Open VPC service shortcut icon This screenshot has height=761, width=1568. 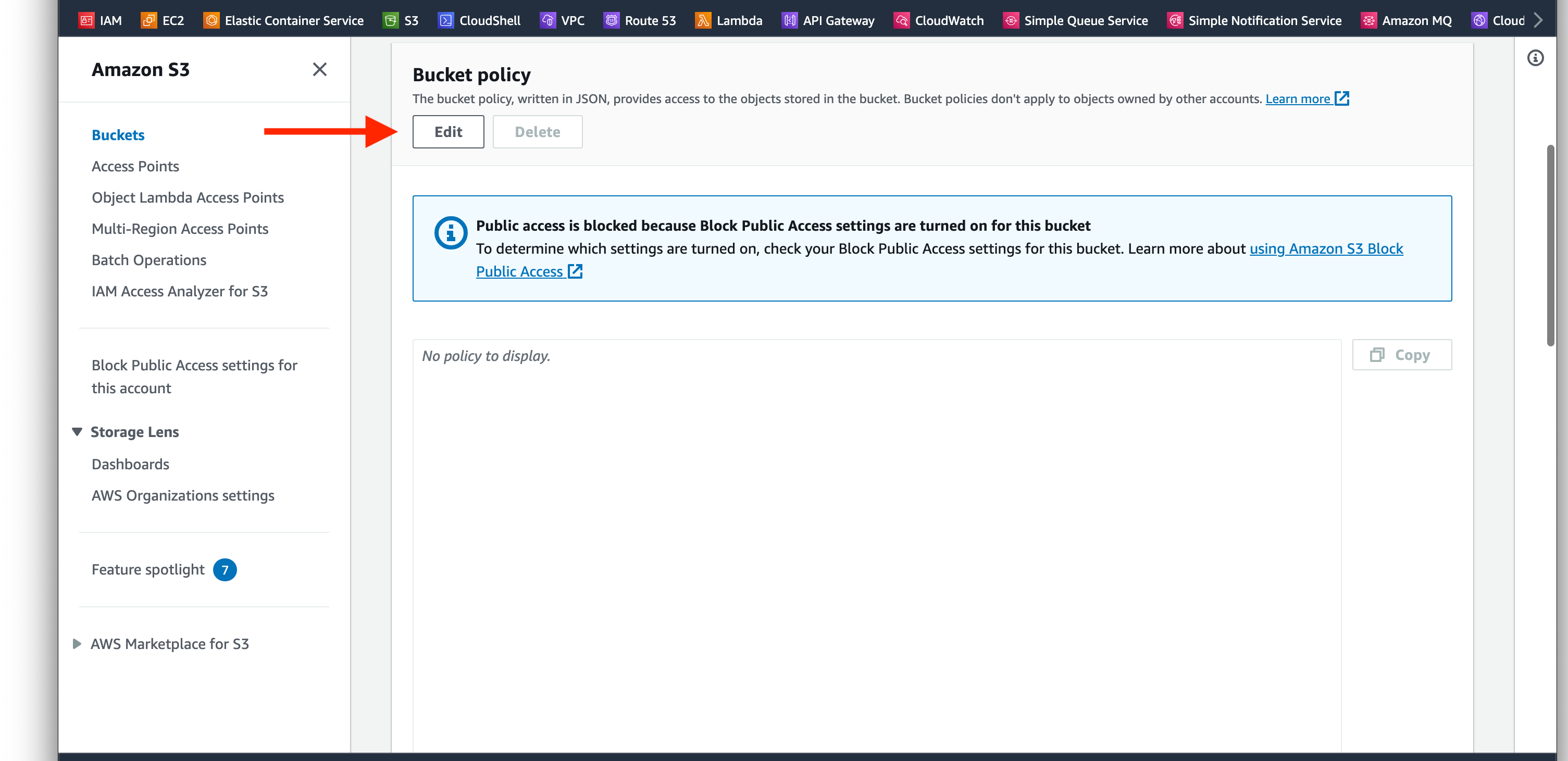[548, 20]
